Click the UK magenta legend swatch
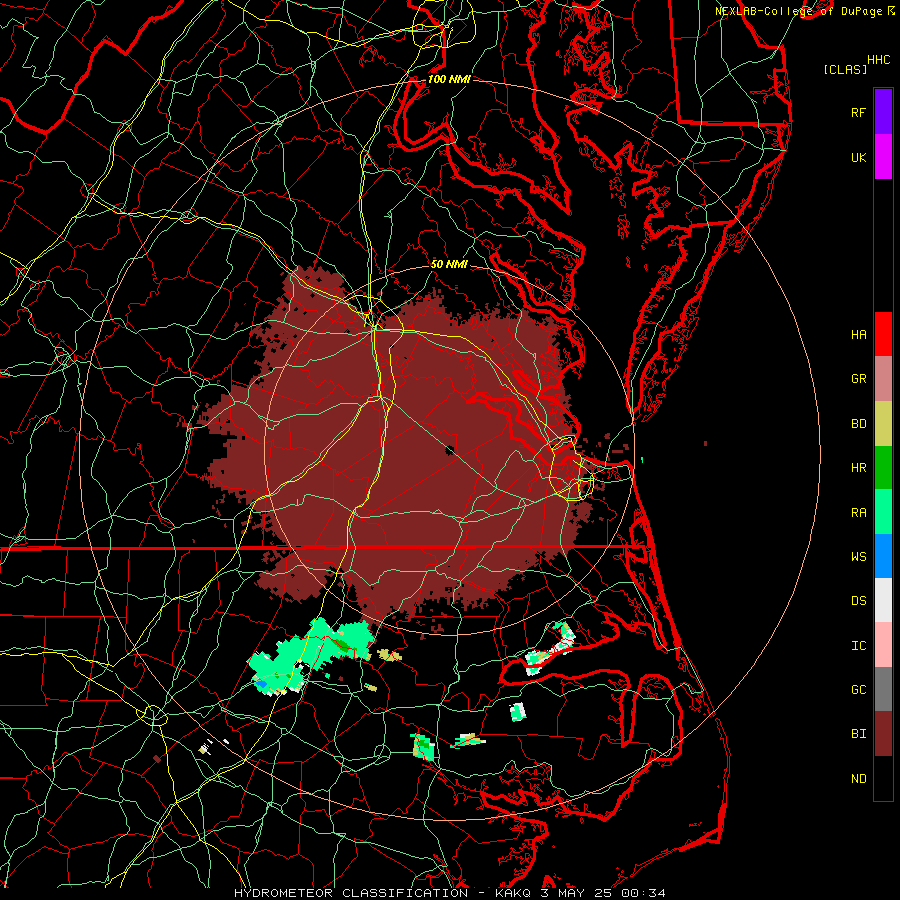The width and height of the screenshot is (900, 900). (883, 157)
